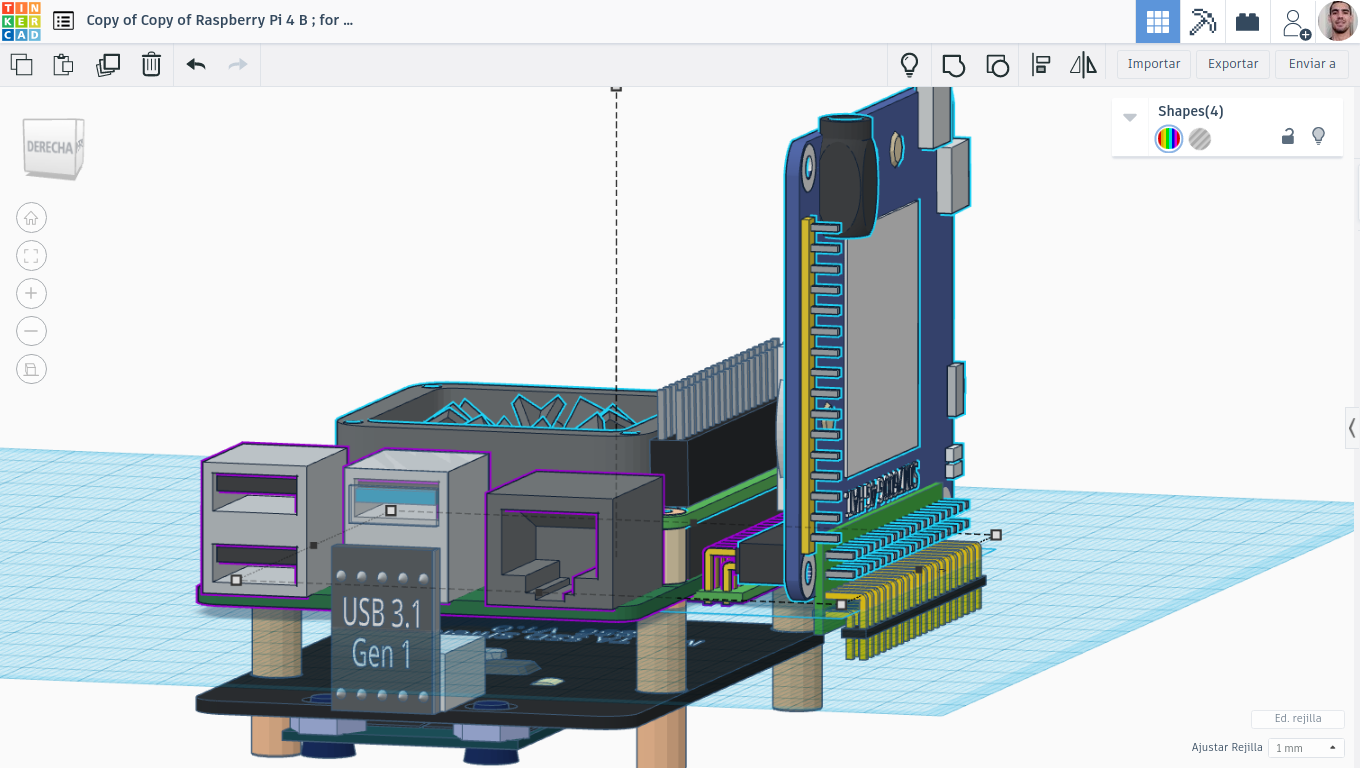
Task: Hide selected shapes with lightbulb
Action: click(x=1318, y=136)
